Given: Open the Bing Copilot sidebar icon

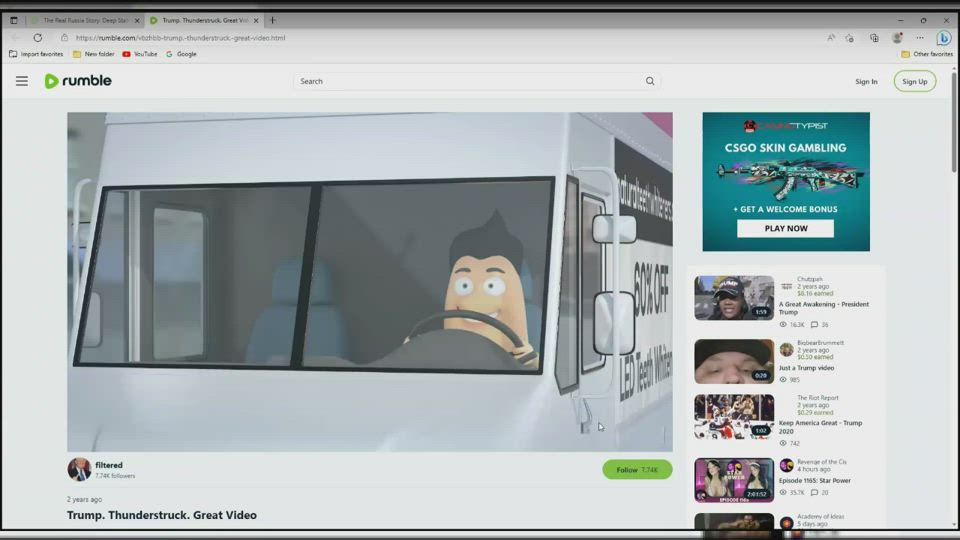Looking at the screenshot, I should click(942, 38).
